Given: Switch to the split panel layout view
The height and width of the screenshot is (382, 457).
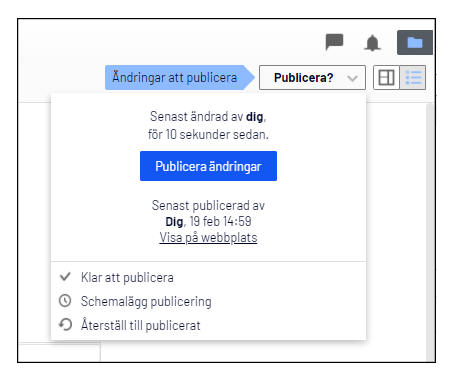Looking at the screenshot, I should [x=386, y=78].
